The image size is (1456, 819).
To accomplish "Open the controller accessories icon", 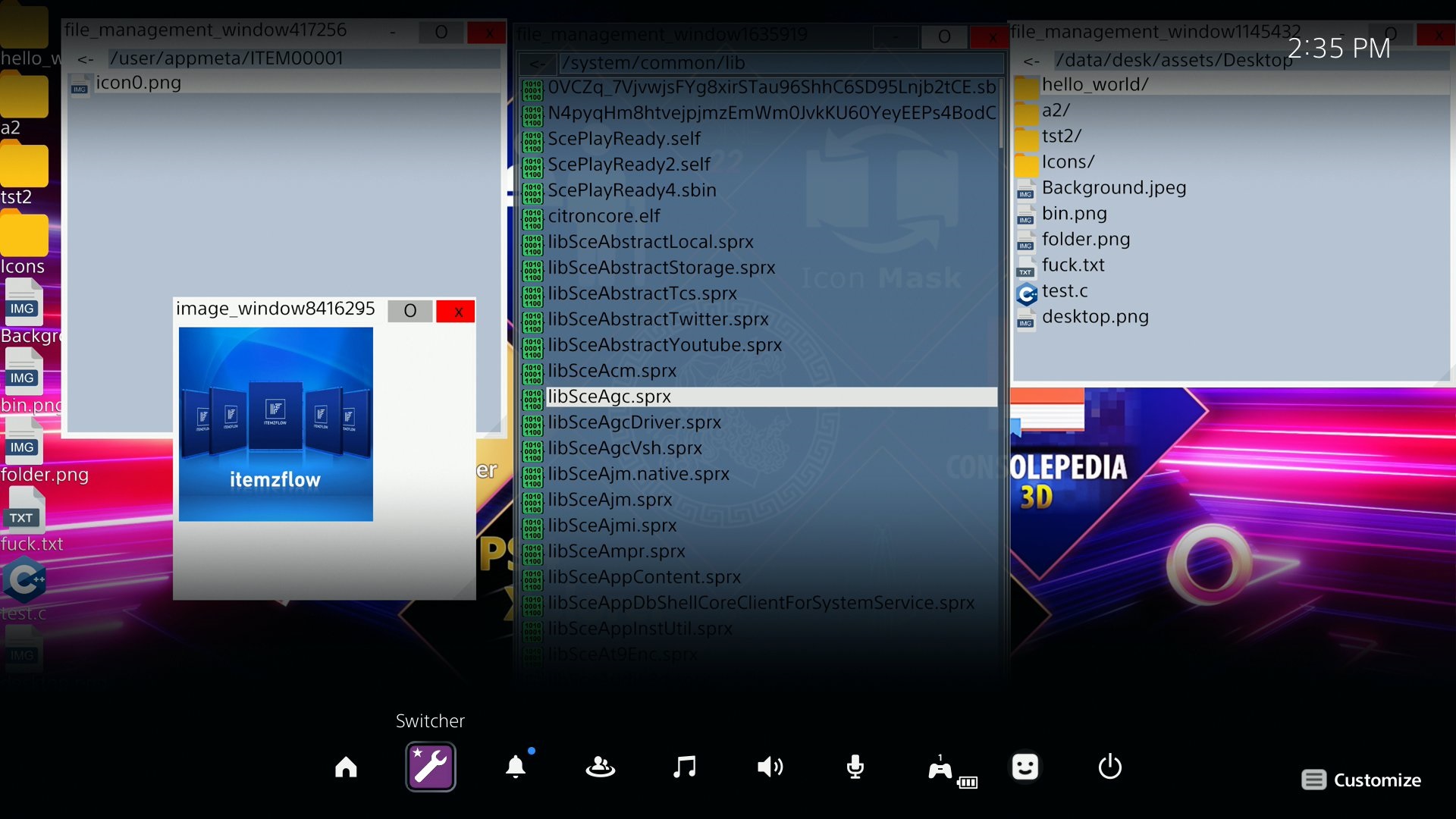I will coord(940,769).
